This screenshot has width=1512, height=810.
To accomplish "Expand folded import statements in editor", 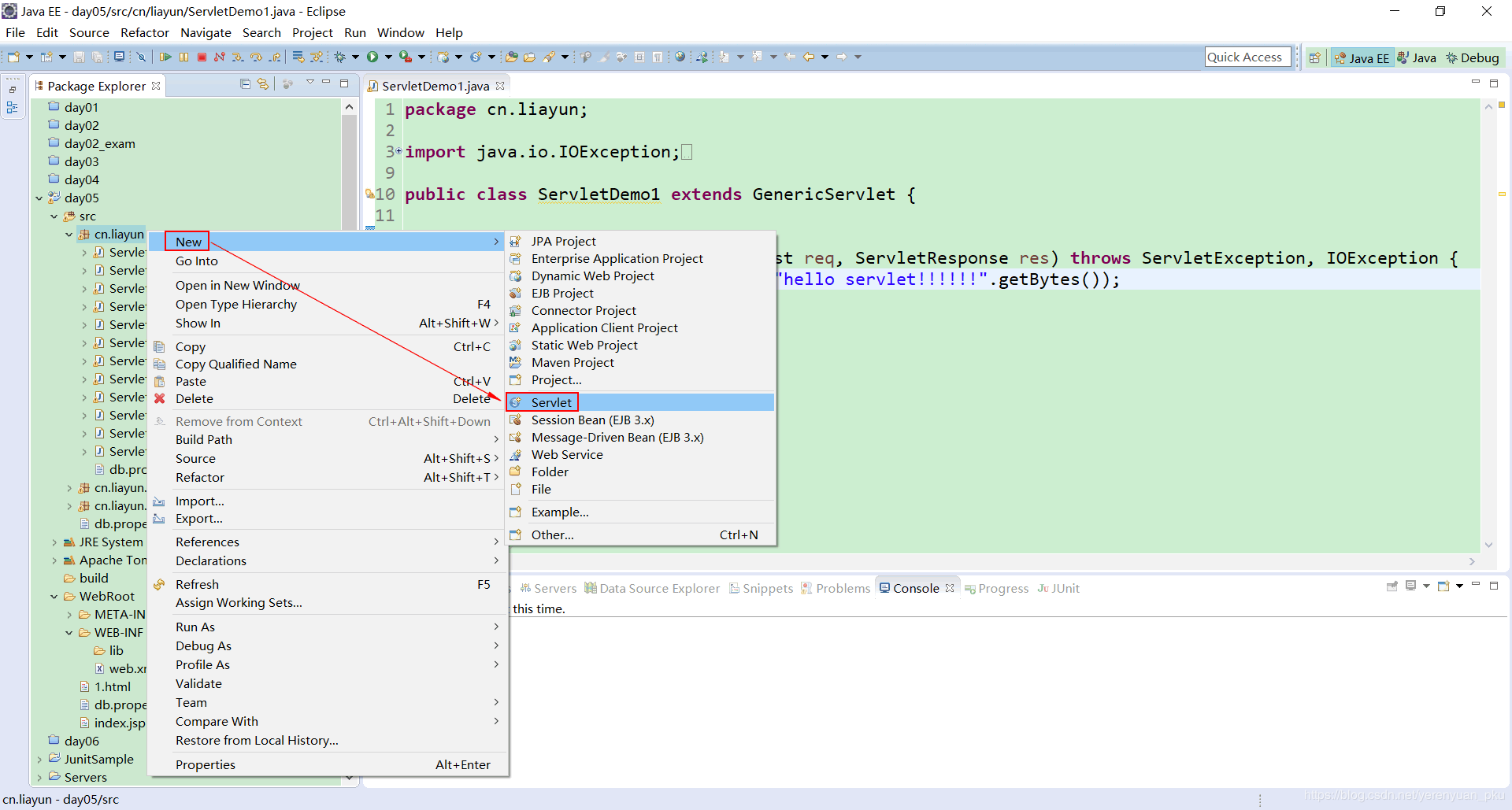I will tap(398, 150).
